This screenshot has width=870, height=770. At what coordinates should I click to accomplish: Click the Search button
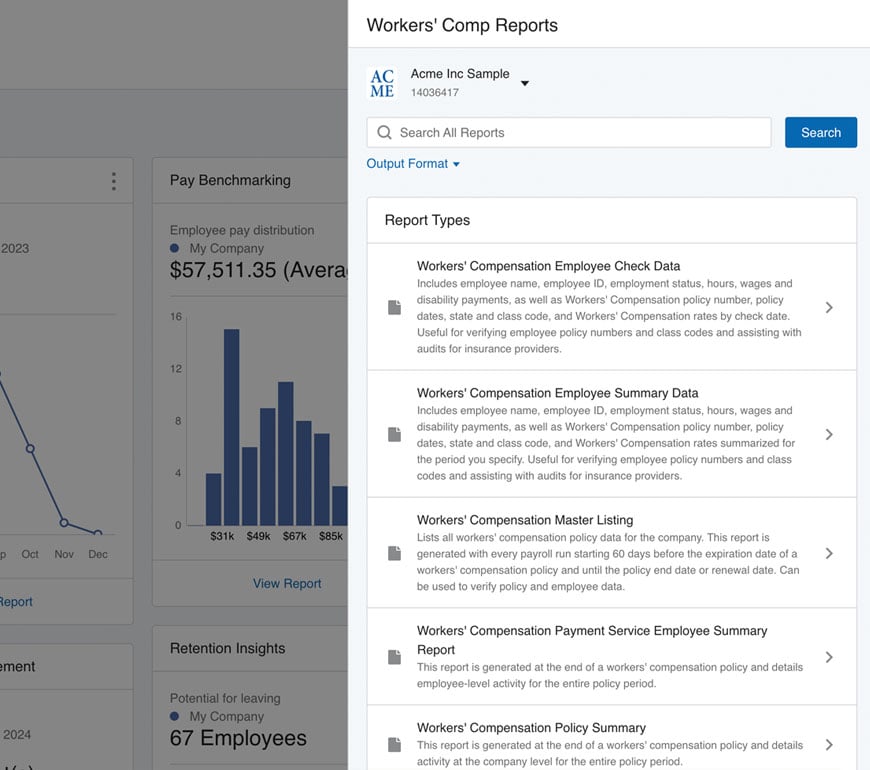point(820,132)
